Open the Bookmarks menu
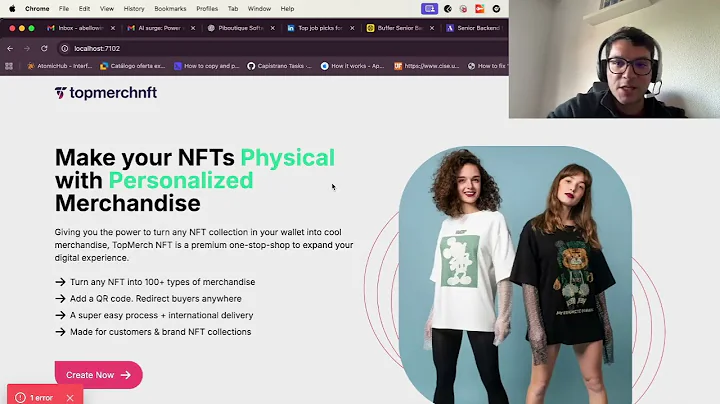The width and height of the screenshot is (720, 404). click(170, 9)
